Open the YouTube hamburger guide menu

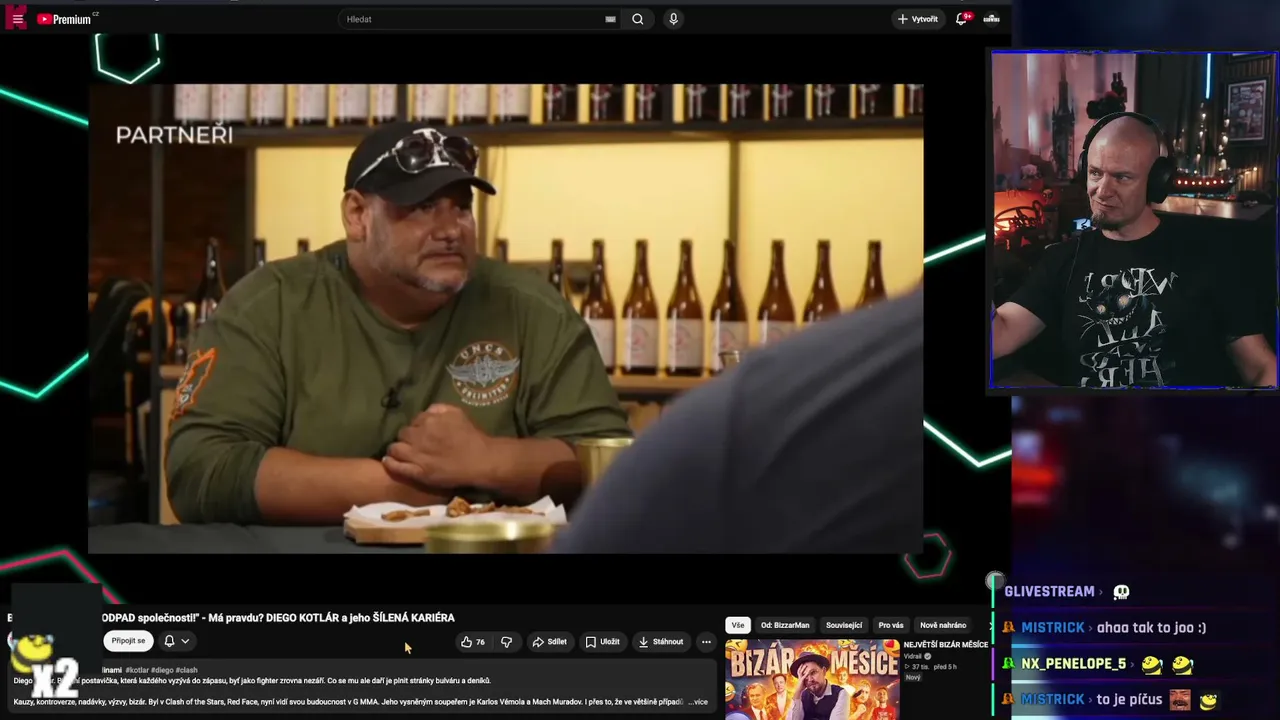[x=17, y=19]
